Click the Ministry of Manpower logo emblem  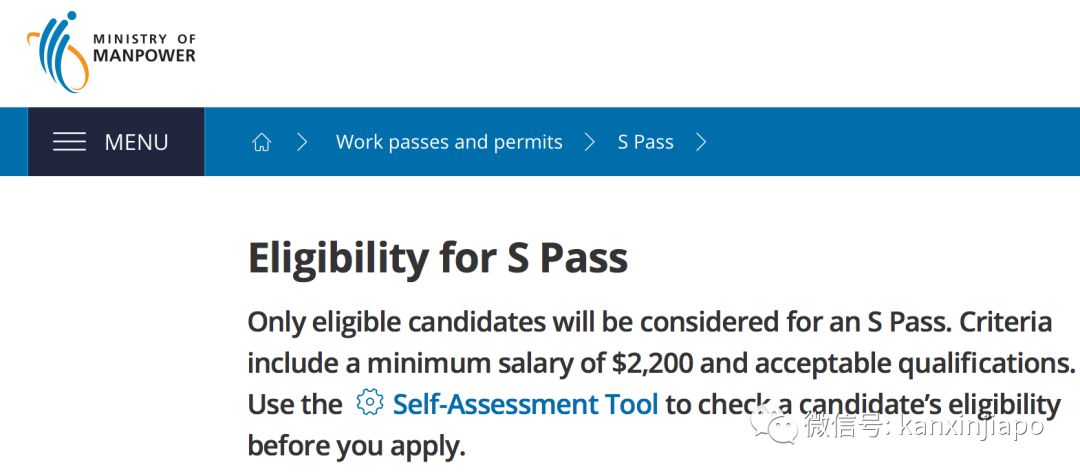point(57,50)
